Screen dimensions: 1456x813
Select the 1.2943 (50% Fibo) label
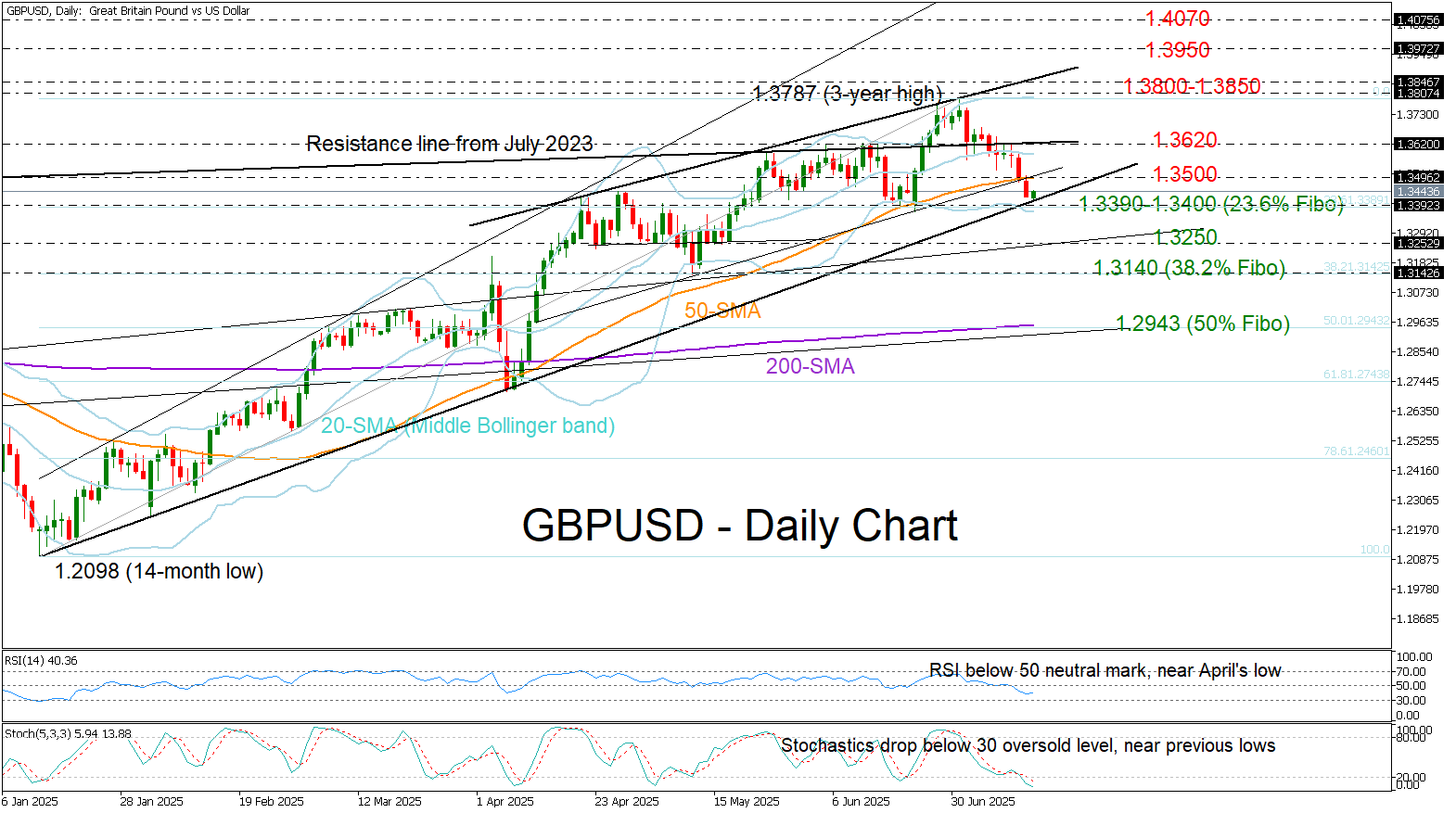1203,324
